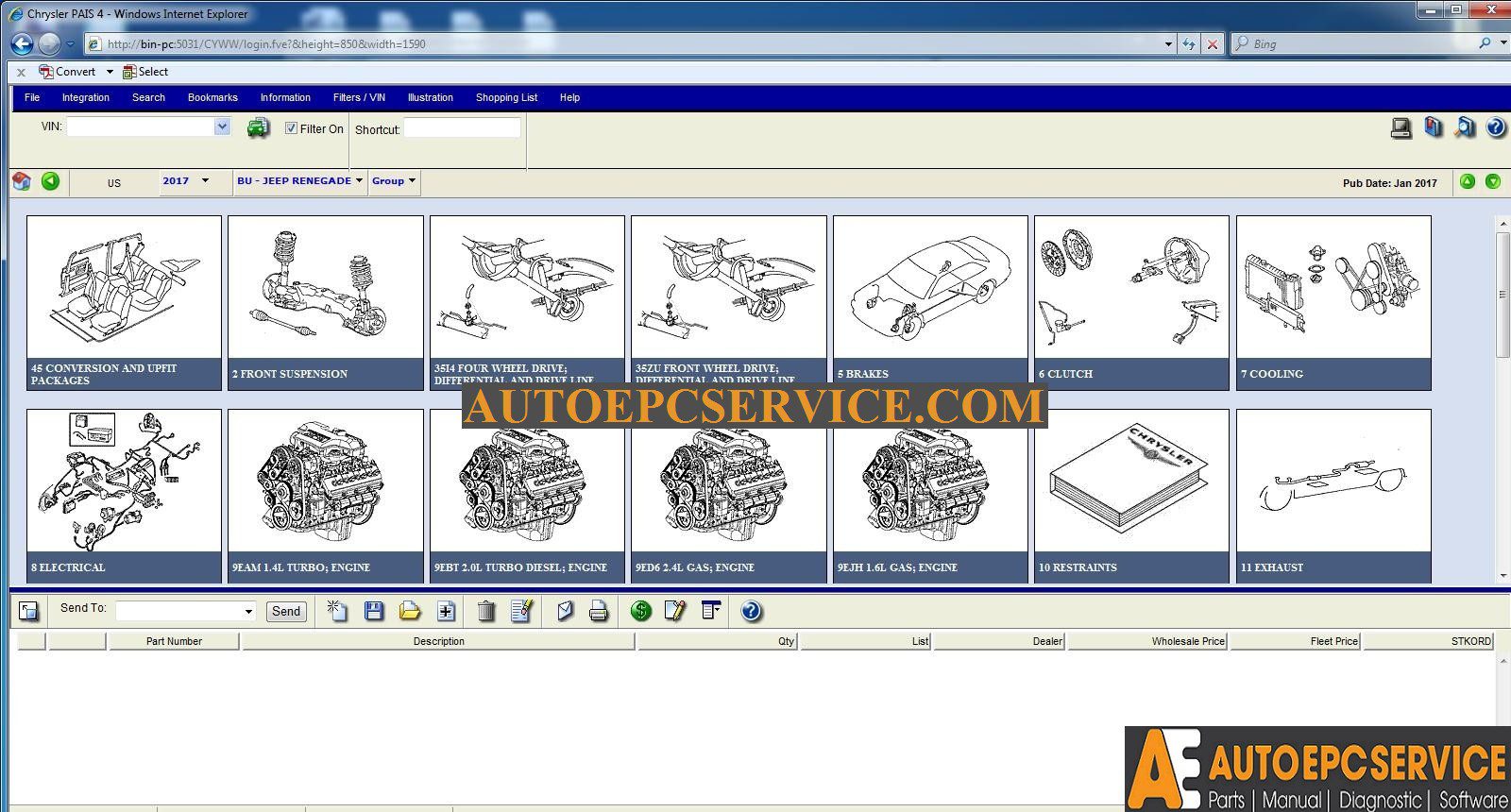Open the Group dropdown
This screenshot has width=1511, height=812.
click(x=412, y=181)
